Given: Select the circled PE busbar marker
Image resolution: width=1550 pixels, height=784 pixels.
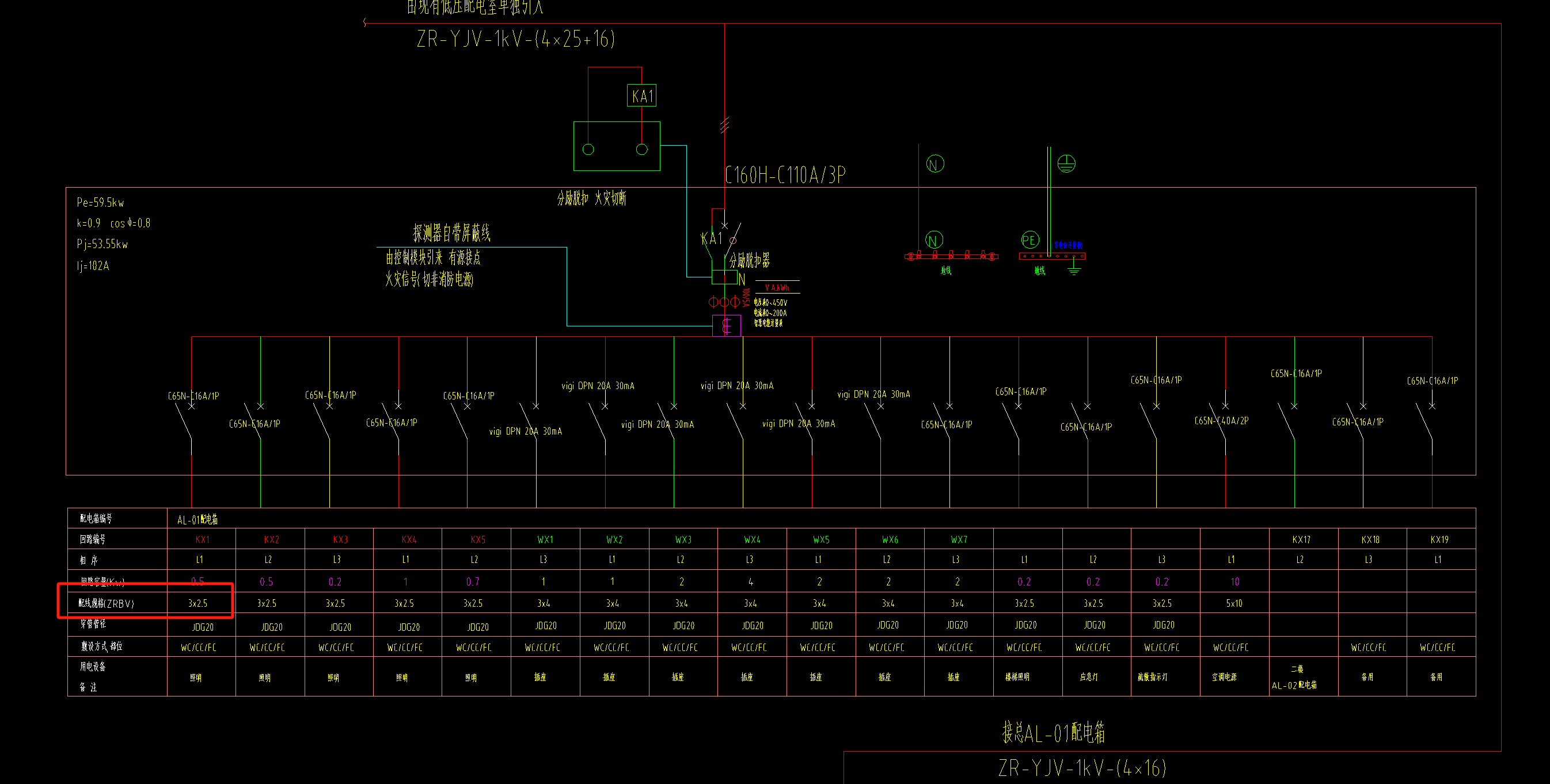Looking at the screenshot, I should pyautogui.click(x=1029, y=240).
